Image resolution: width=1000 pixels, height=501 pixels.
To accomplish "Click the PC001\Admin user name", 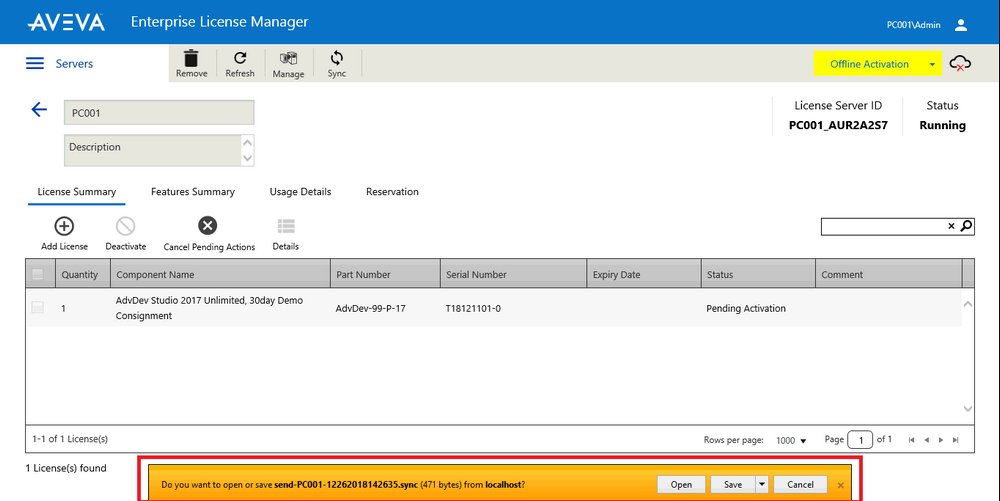I will click(x=913, y=25).
